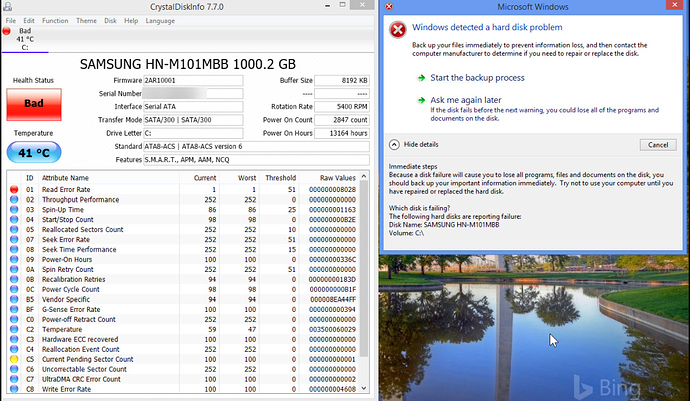This screenshot has height=401, width=690.
Task: Click the red Bad disk indicator for drive C:
Action: click(x=7, y=31)
